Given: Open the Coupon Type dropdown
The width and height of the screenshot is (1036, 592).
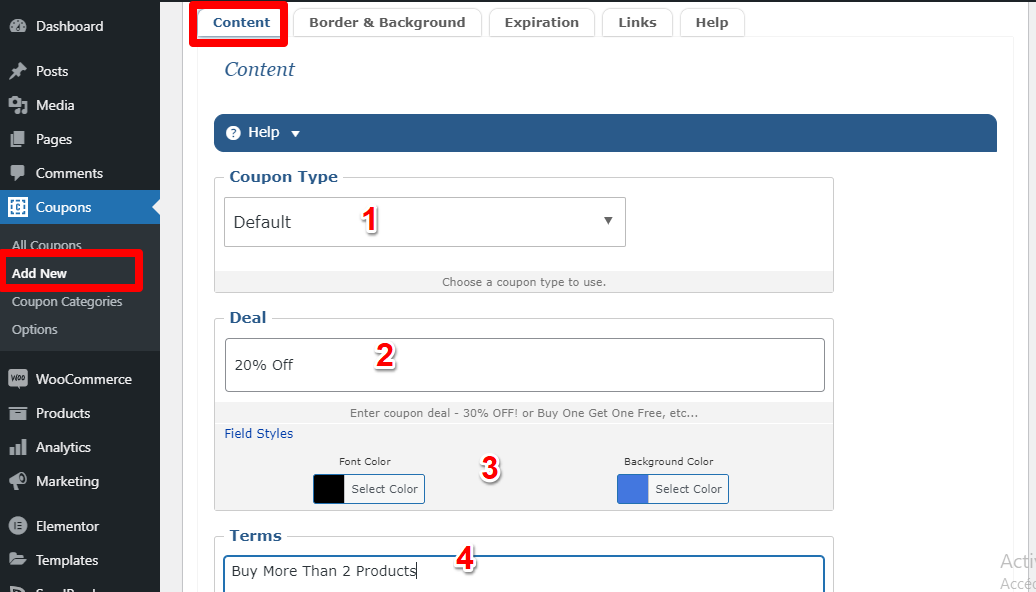Looking at the screenshot, I should [x=425, y=222].
